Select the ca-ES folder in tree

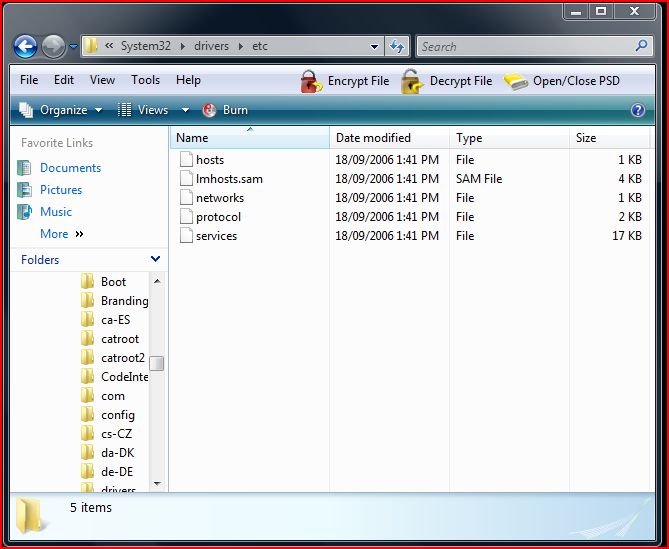(x=116, y=320)
